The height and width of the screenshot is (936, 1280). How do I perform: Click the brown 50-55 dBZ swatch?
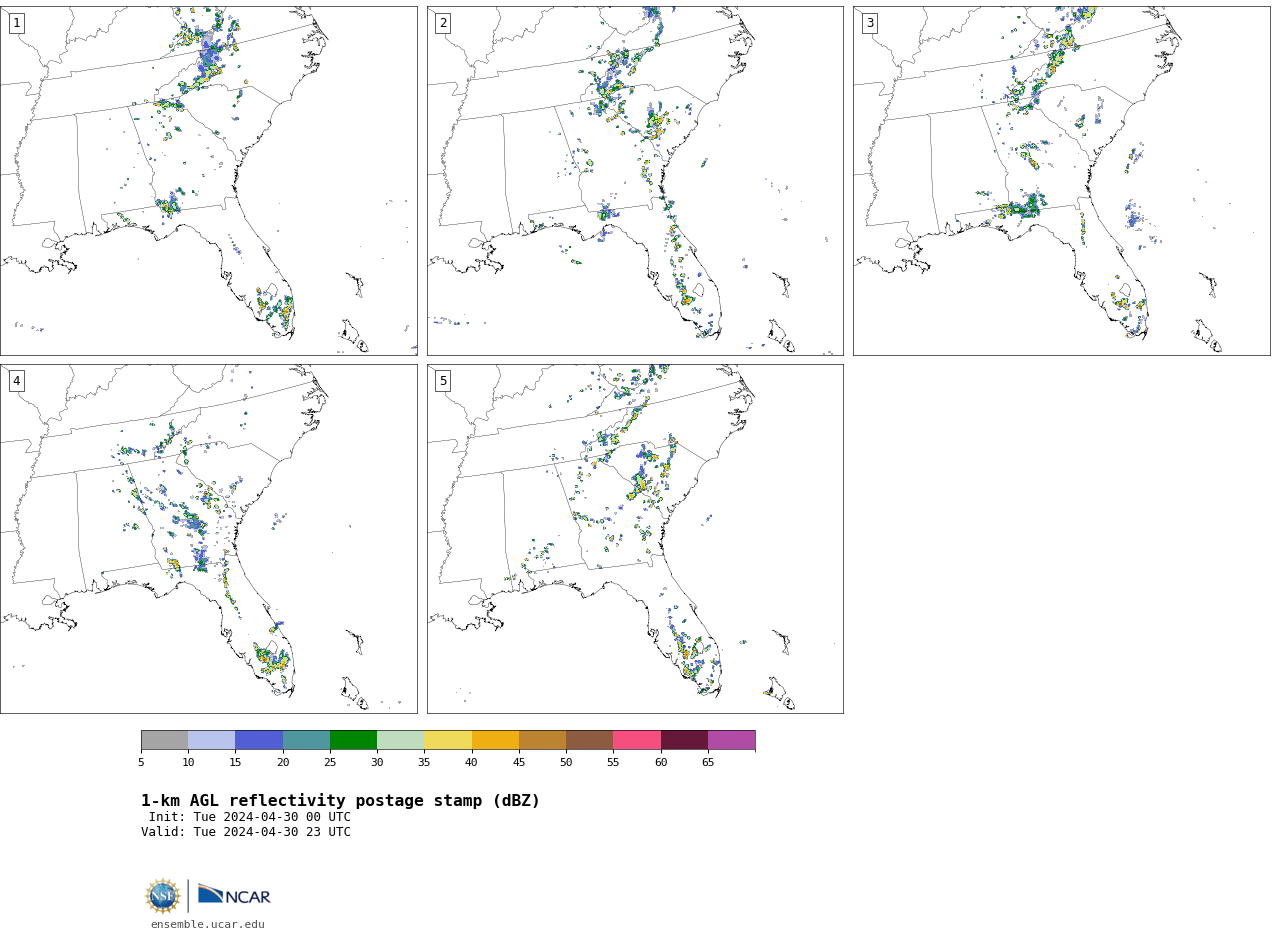[x=589, y=740]
